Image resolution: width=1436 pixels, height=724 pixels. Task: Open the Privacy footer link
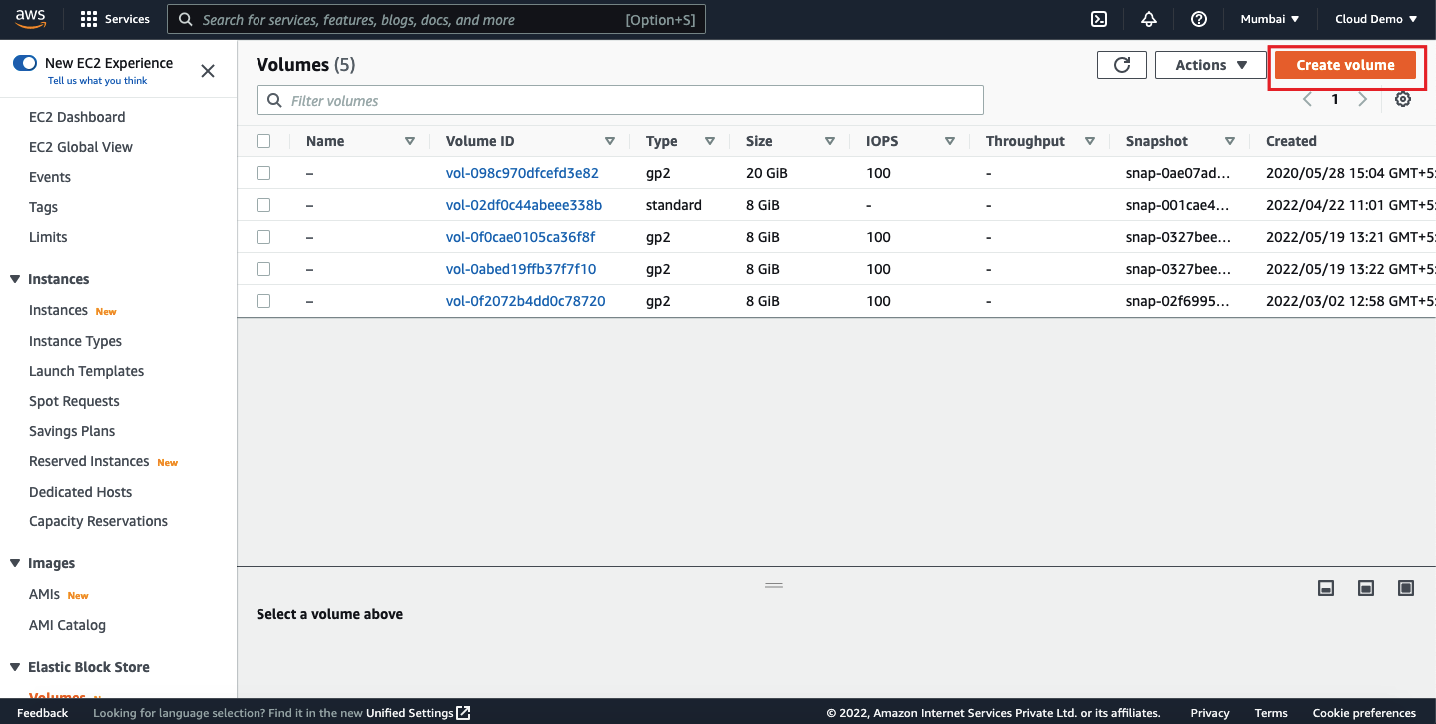(x=1210, y=713)
